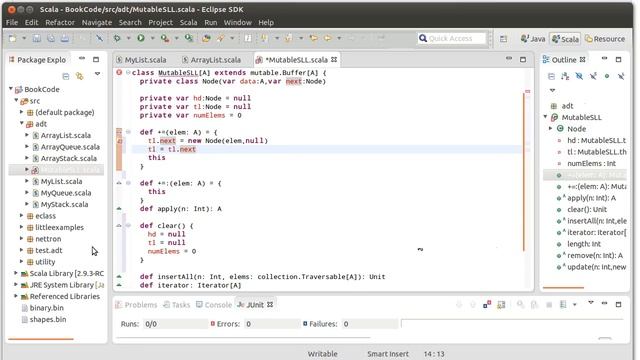Toggle Scroll Lock in JUnit panel

point(501,304)
